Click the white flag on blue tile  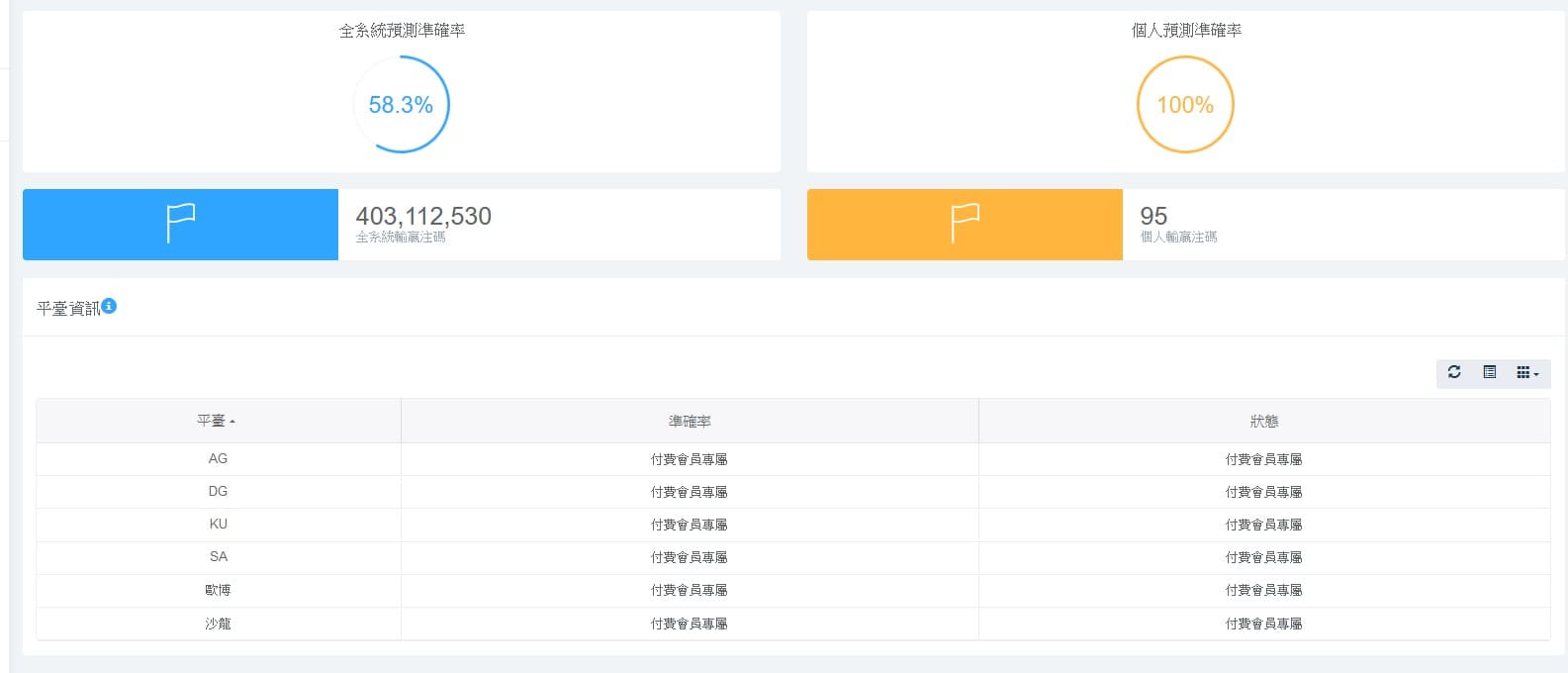coord(180,224)
